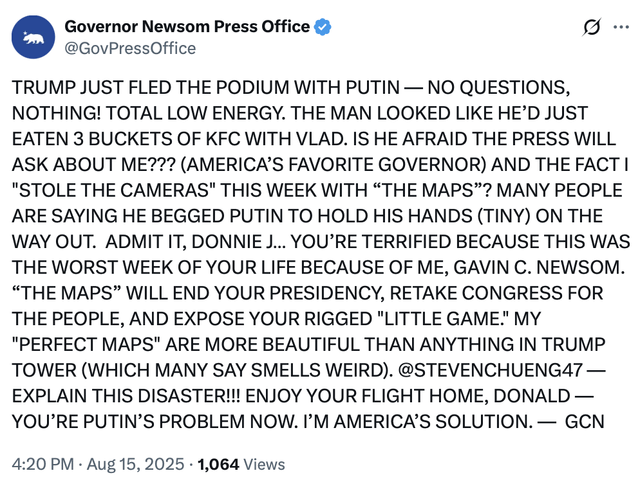
Task: Open the 1,064 Views analytics
Action: [x=241, y=464]
